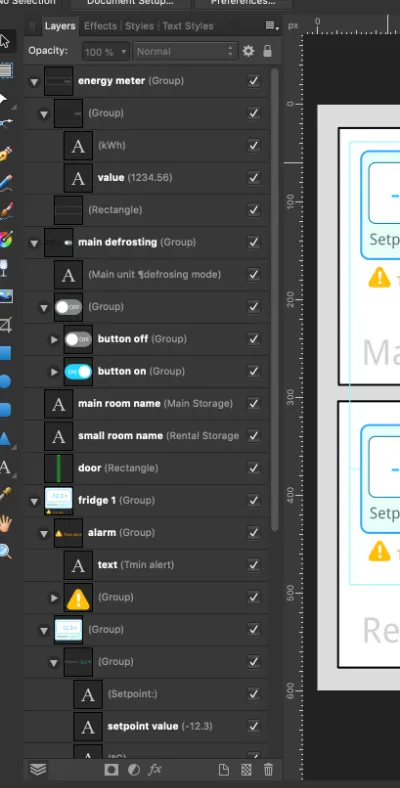Select the Fill gradient tool
The height and width of the screenshot is (788, 400).
(5, 239)
